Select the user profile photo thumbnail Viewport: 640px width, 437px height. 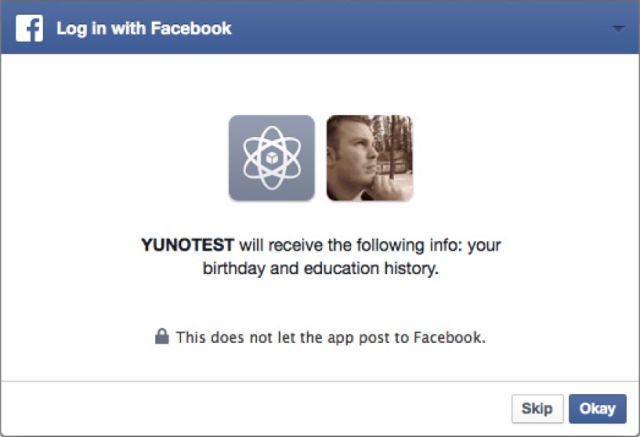(369, 158)
